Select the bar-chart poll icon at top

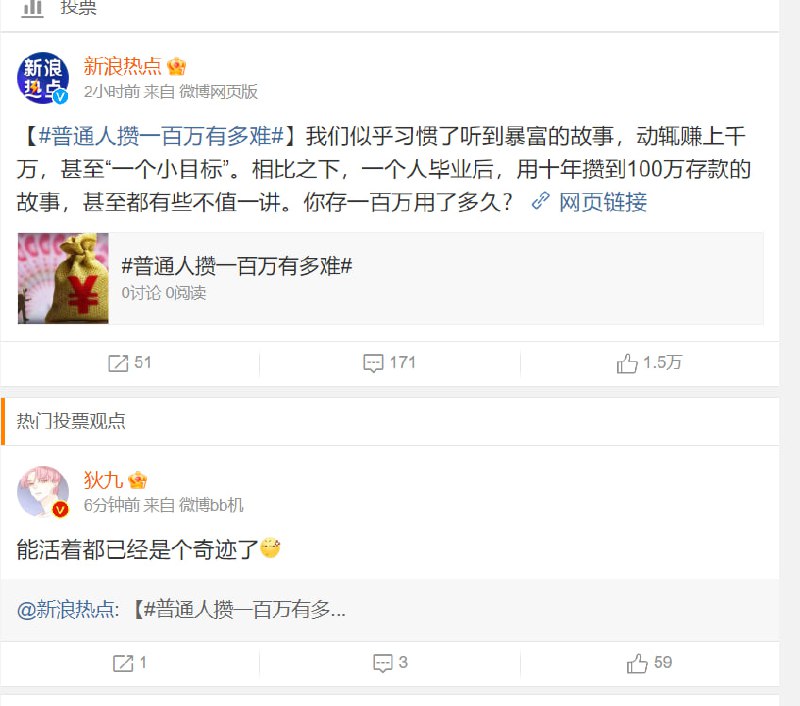pyautogui.click(x=33, y=9)
